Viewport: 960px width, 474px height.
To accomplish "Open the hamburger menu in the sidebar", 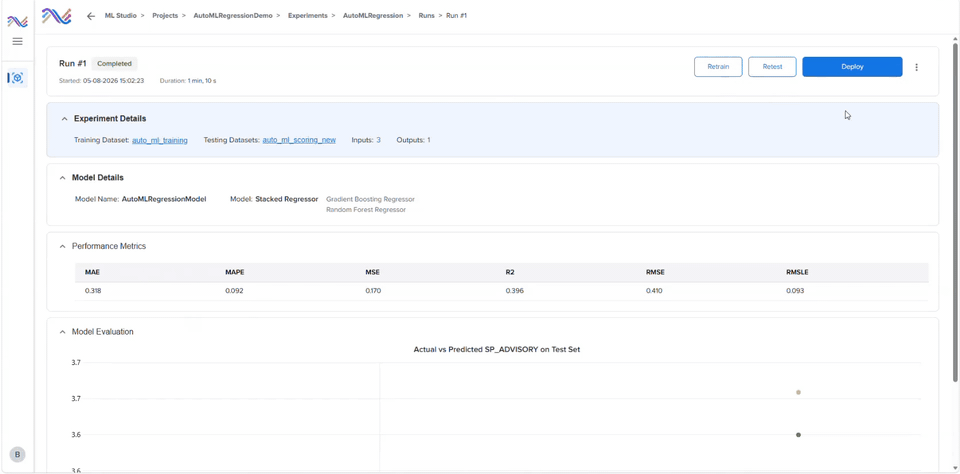I will [17, 42].
